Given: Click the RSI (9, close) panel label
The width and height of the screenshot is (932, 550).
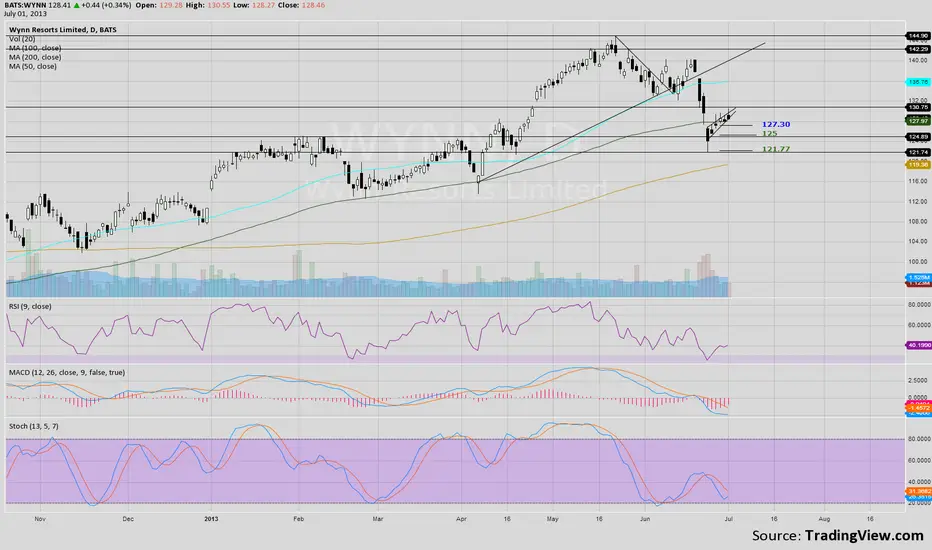Looking at the screenshot, I should tap(30, 306).
